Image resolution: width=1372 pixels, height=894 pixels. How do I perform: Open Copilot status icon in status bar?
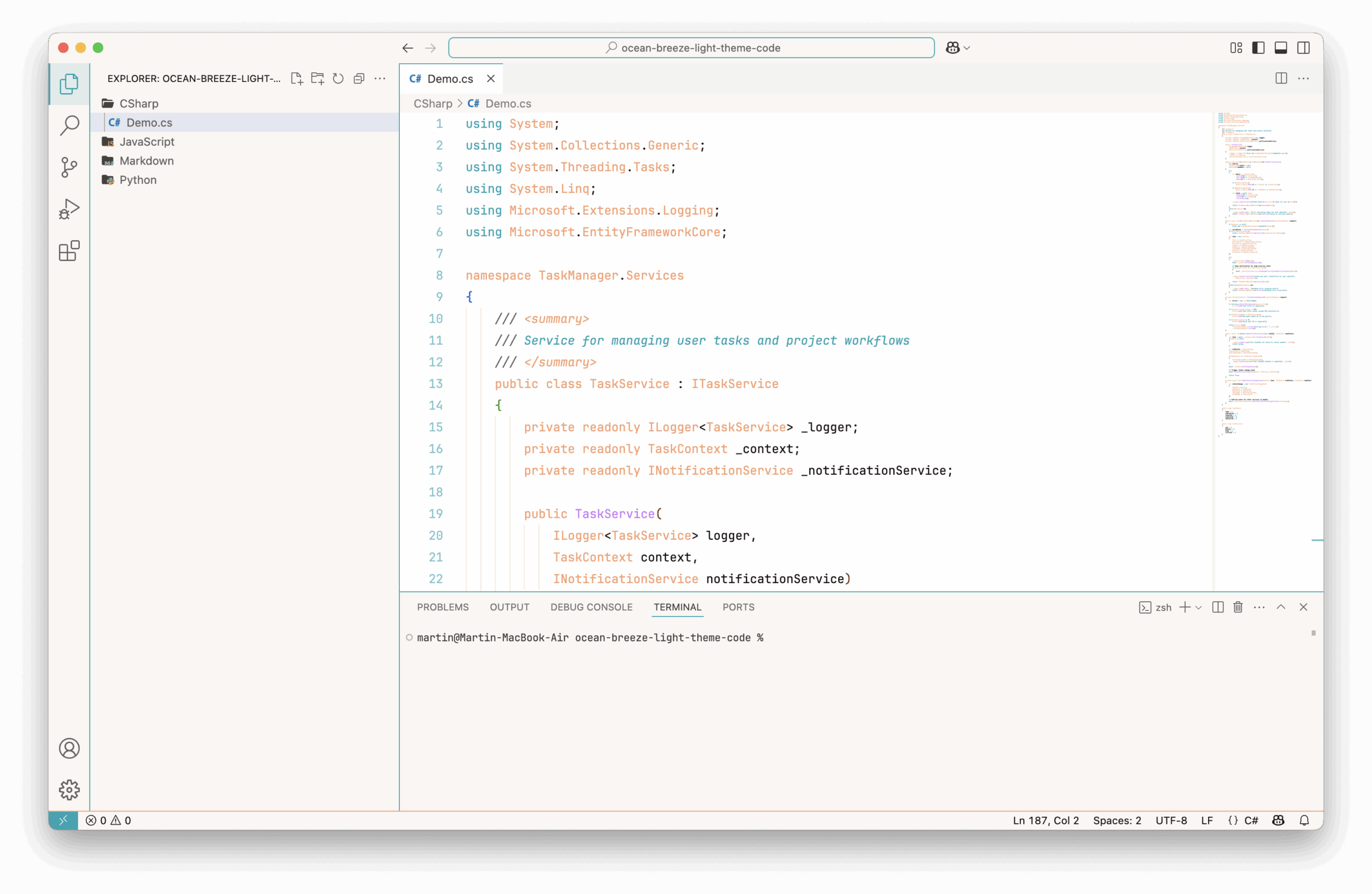(1279, 820)
